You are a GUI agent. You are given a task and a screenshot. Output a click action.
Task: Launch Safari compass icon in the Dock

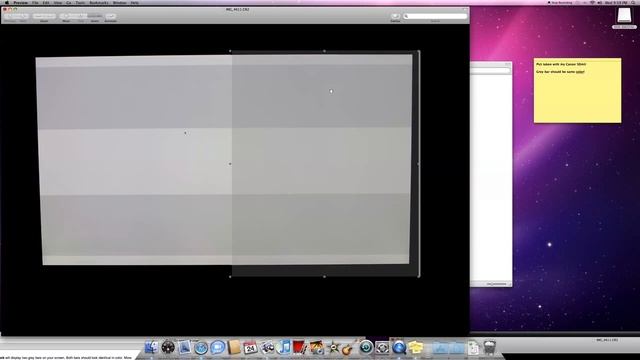(x=201, y=348)
